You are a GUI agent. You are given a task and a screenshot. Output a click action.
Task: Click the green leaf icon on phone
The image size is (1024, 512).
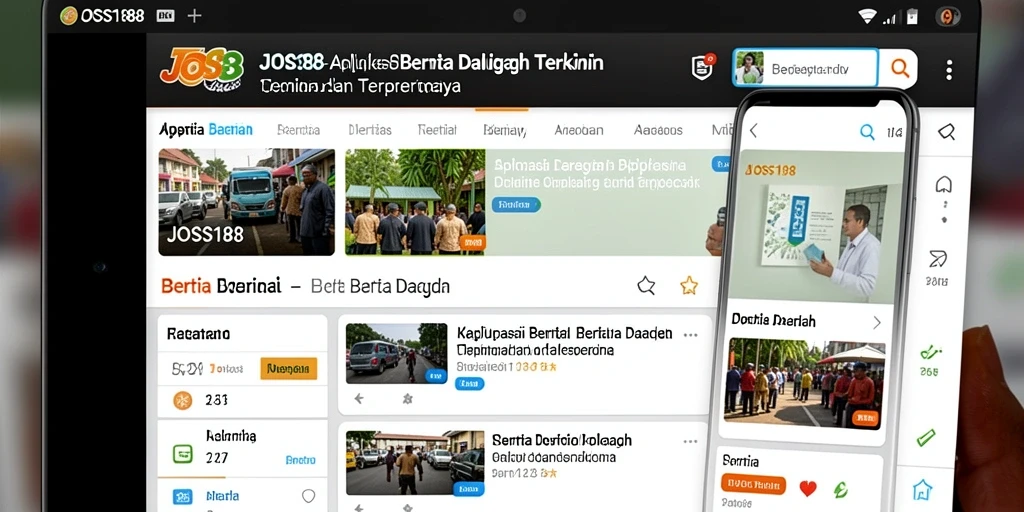840,490
